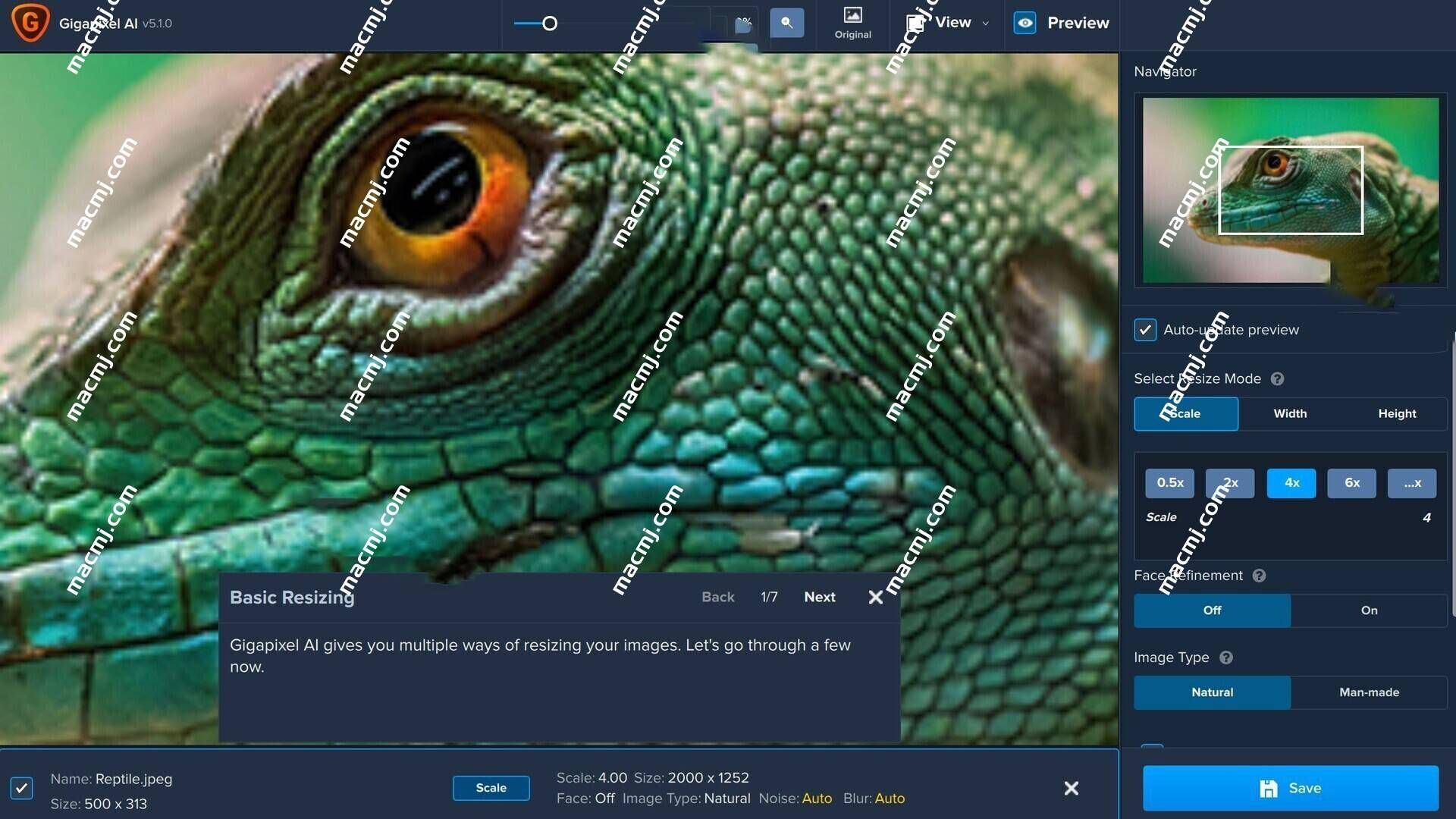Enable Face Refinement On toggle
1456x819 pixels.
click(x=1368, y=610)
